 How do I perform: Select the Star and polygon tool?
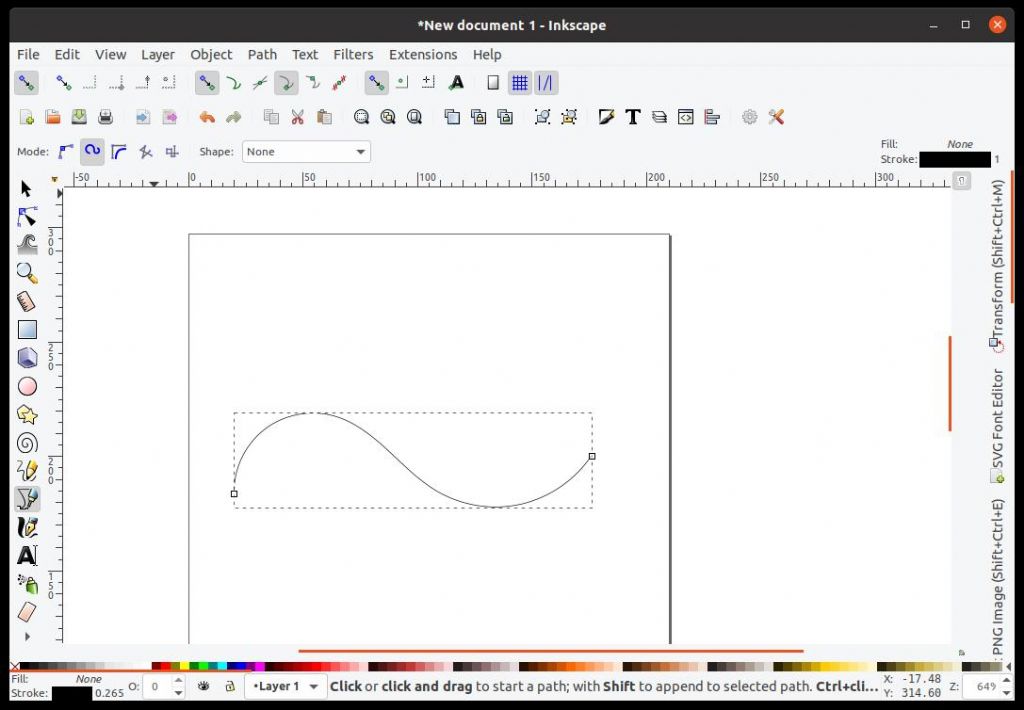click(x=27, y=415)
